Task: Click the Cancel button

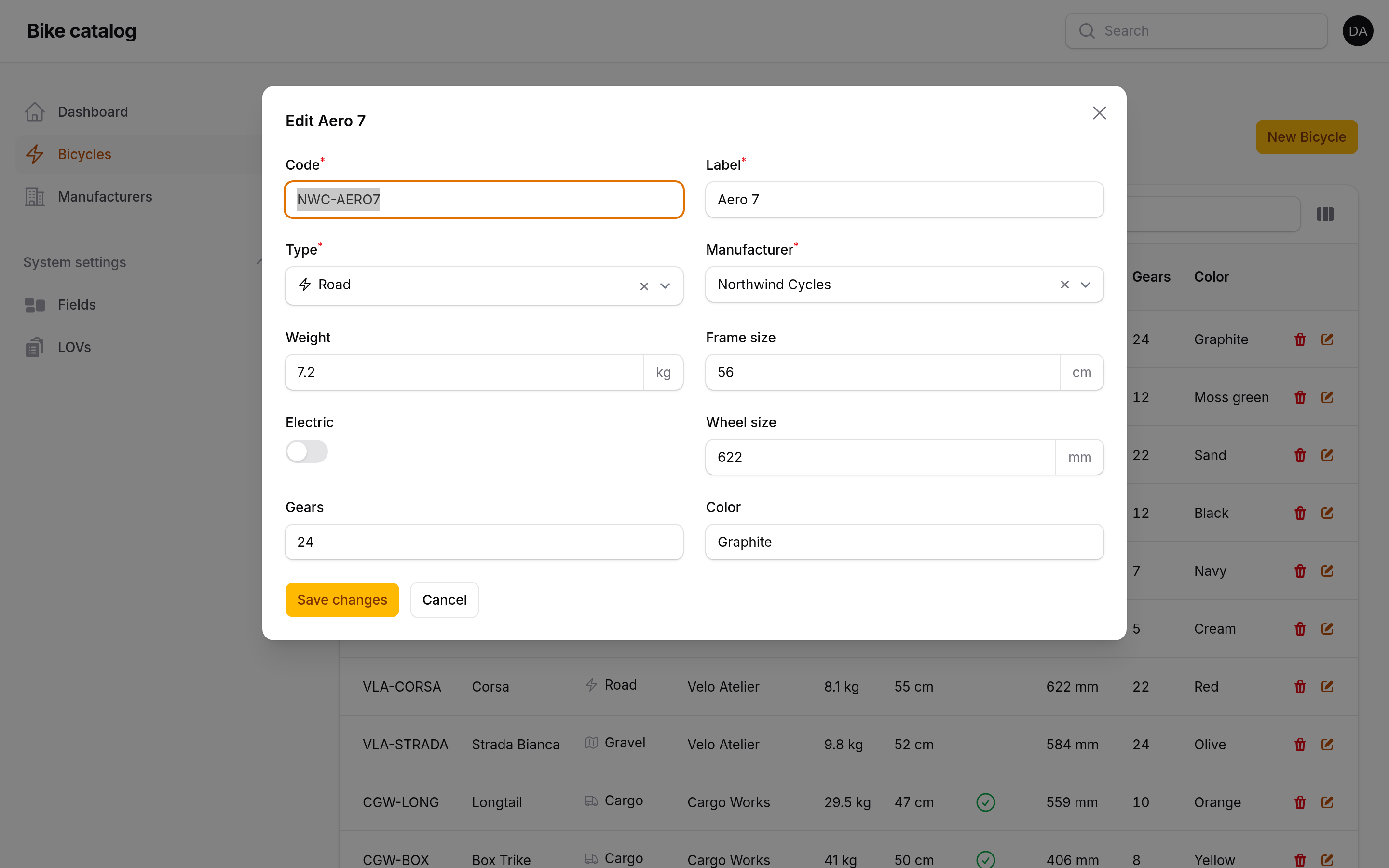Action: point(444,600)
